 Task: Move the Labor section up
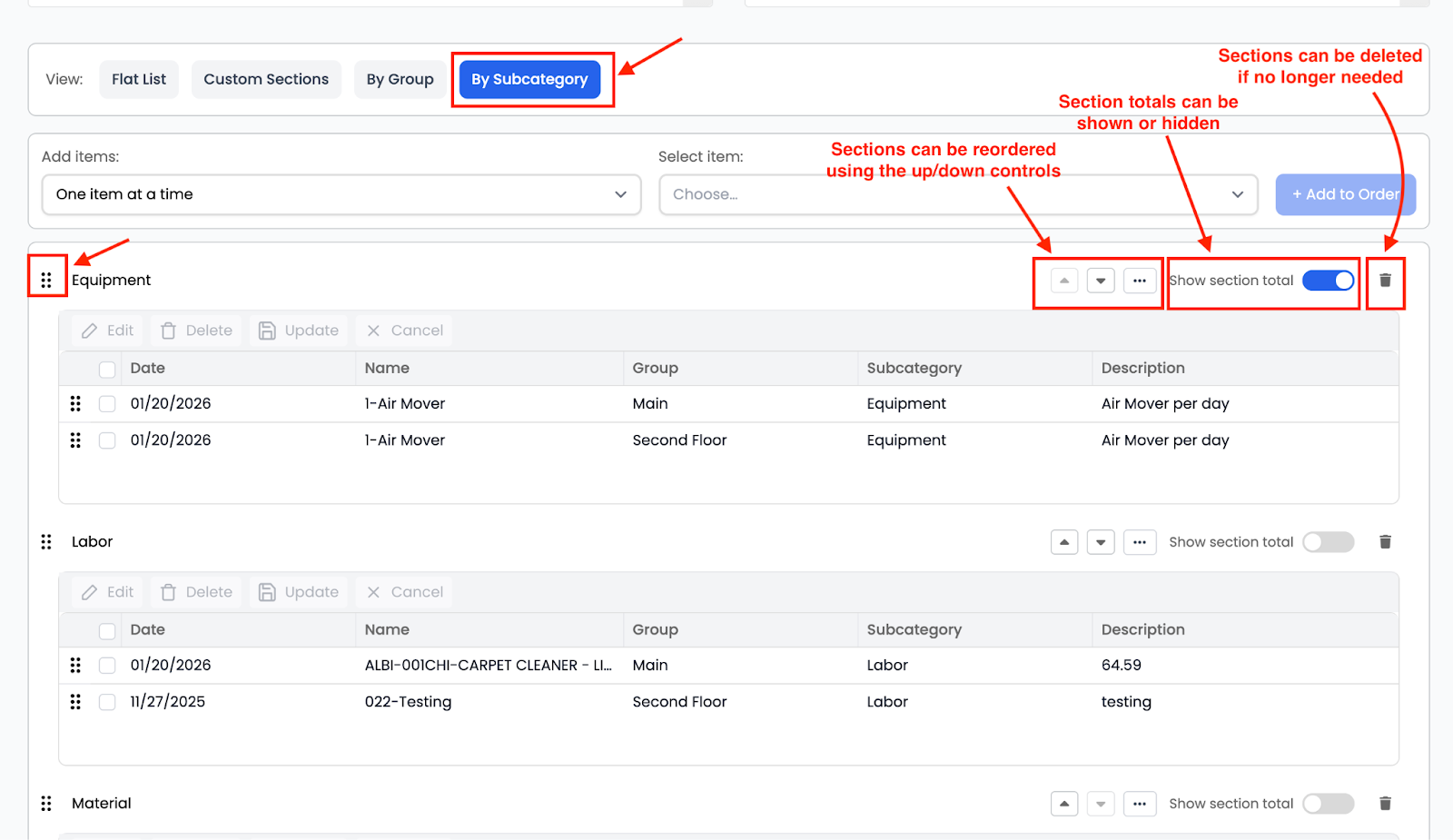tap(1064, 542)
